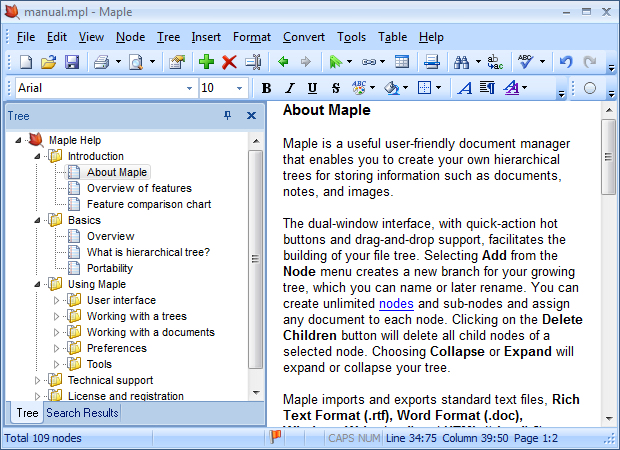Click the red Delete node icon

pos(229,62)
